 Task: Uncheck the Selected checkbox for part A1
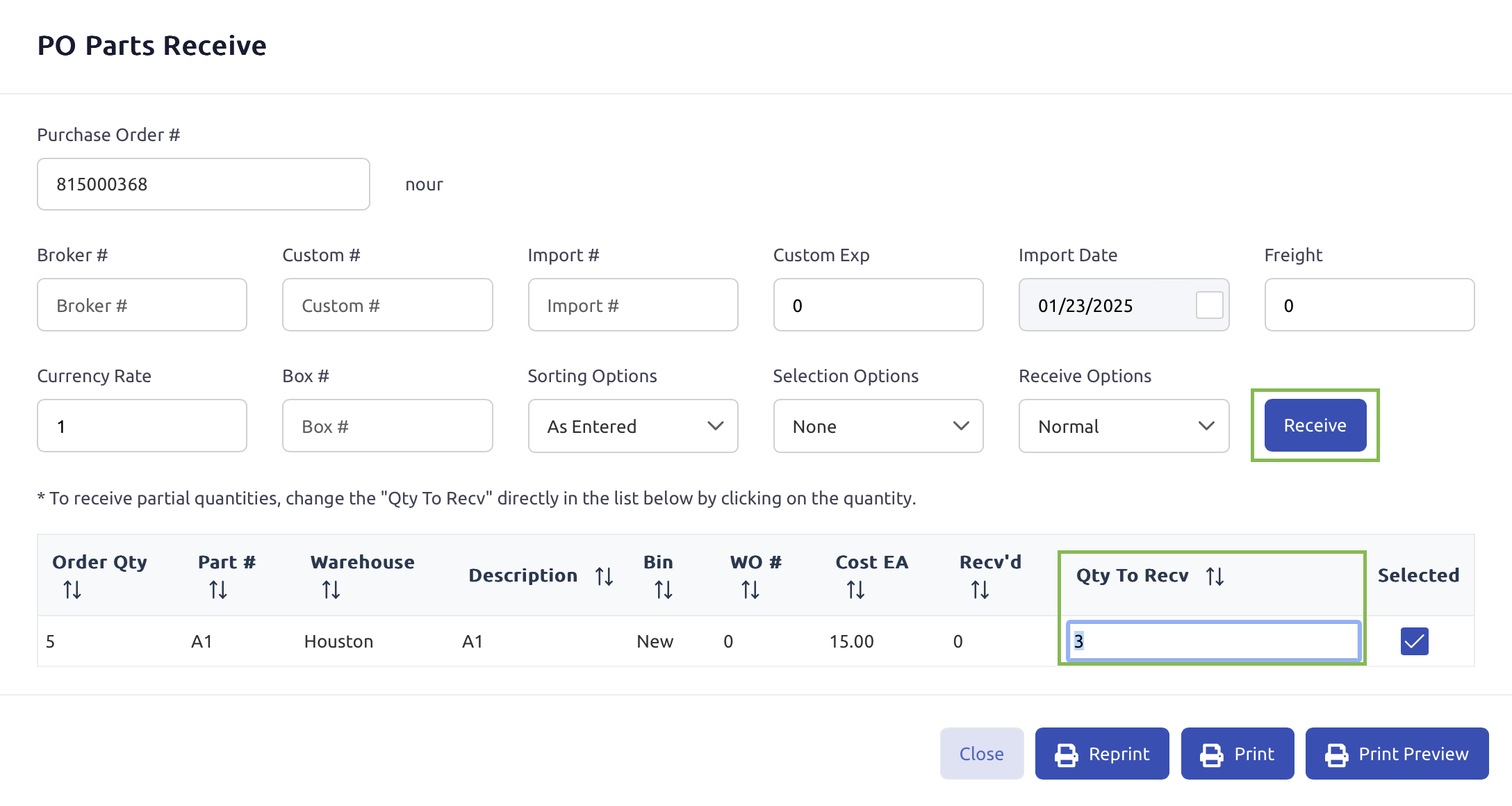click(1414, 641)
